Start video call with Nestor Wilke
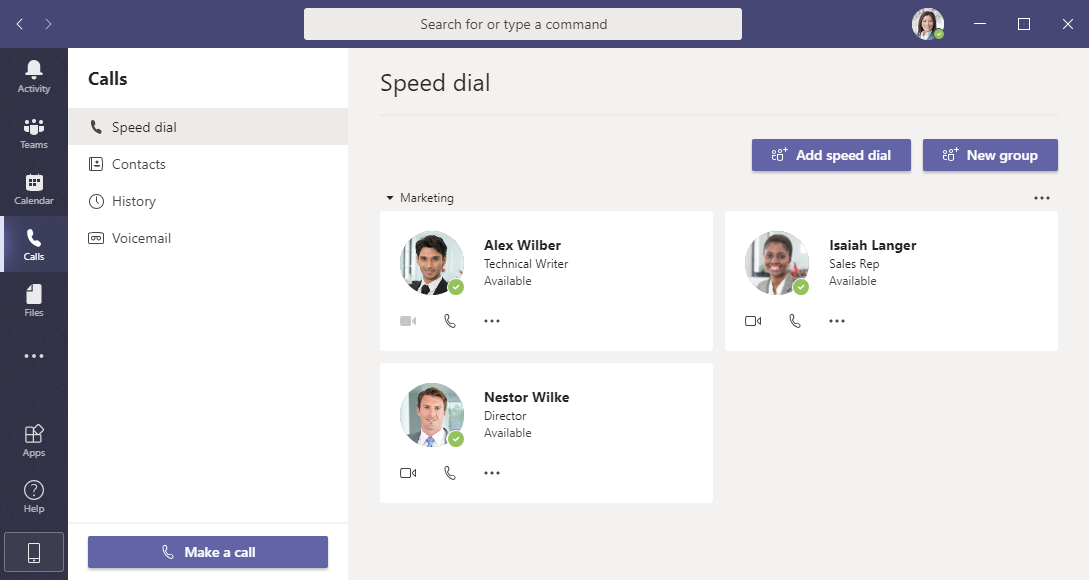The width and height of the screenshot is (1089, 580). coord(408,473)
